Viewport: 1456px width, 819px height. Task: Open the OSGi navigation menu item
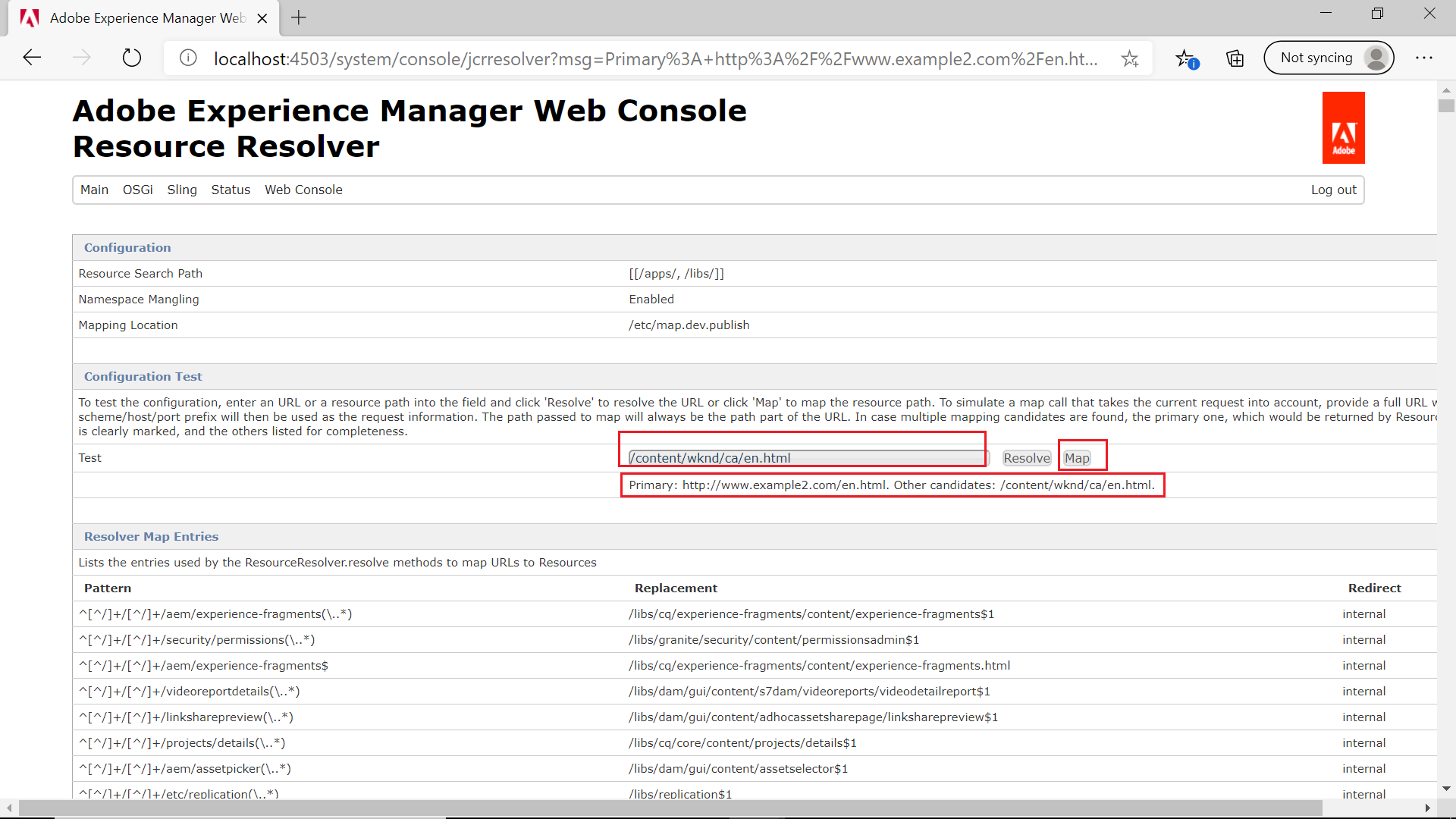pyautogui.click(x=138, y=189)
